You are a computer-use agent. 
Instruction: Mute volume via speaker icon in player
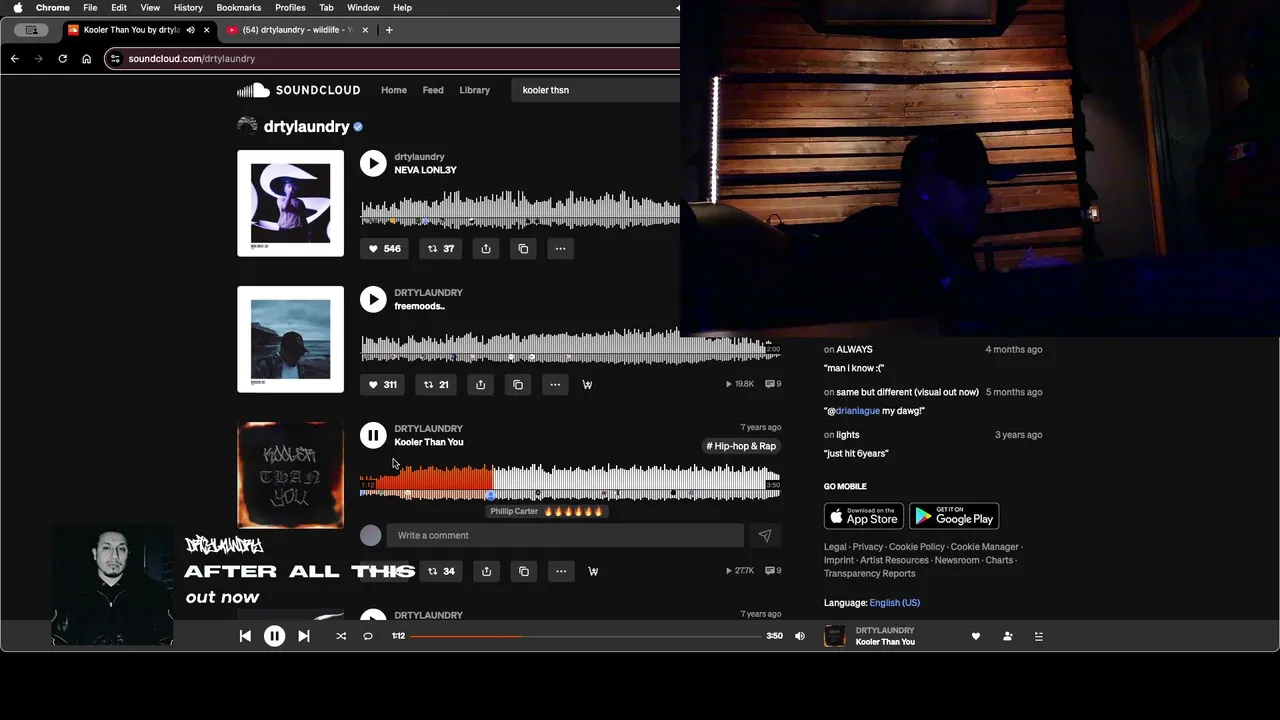pyautogui.click(x=800, y=636)
